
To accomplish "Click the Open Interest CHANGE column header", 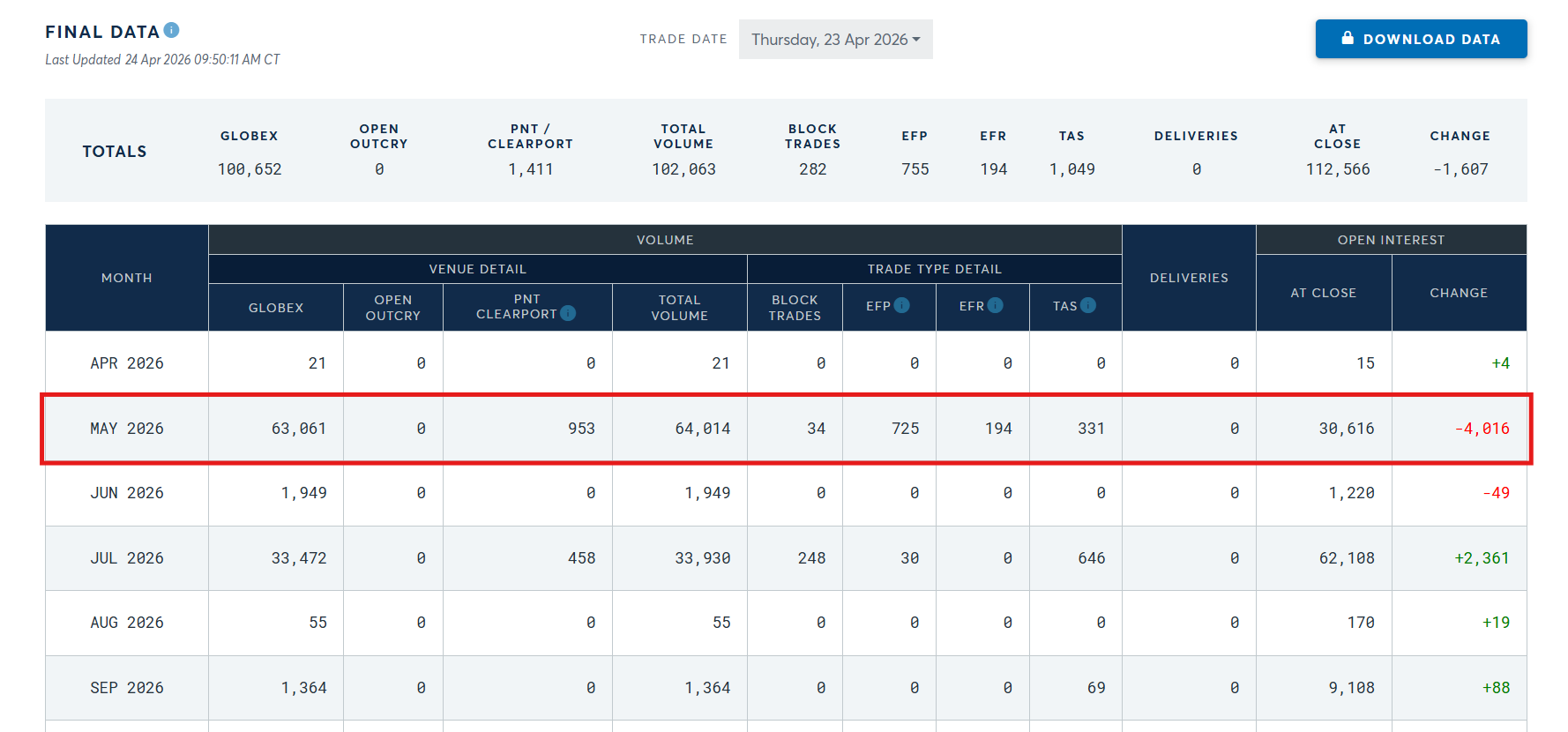I will coord(1458,293).
